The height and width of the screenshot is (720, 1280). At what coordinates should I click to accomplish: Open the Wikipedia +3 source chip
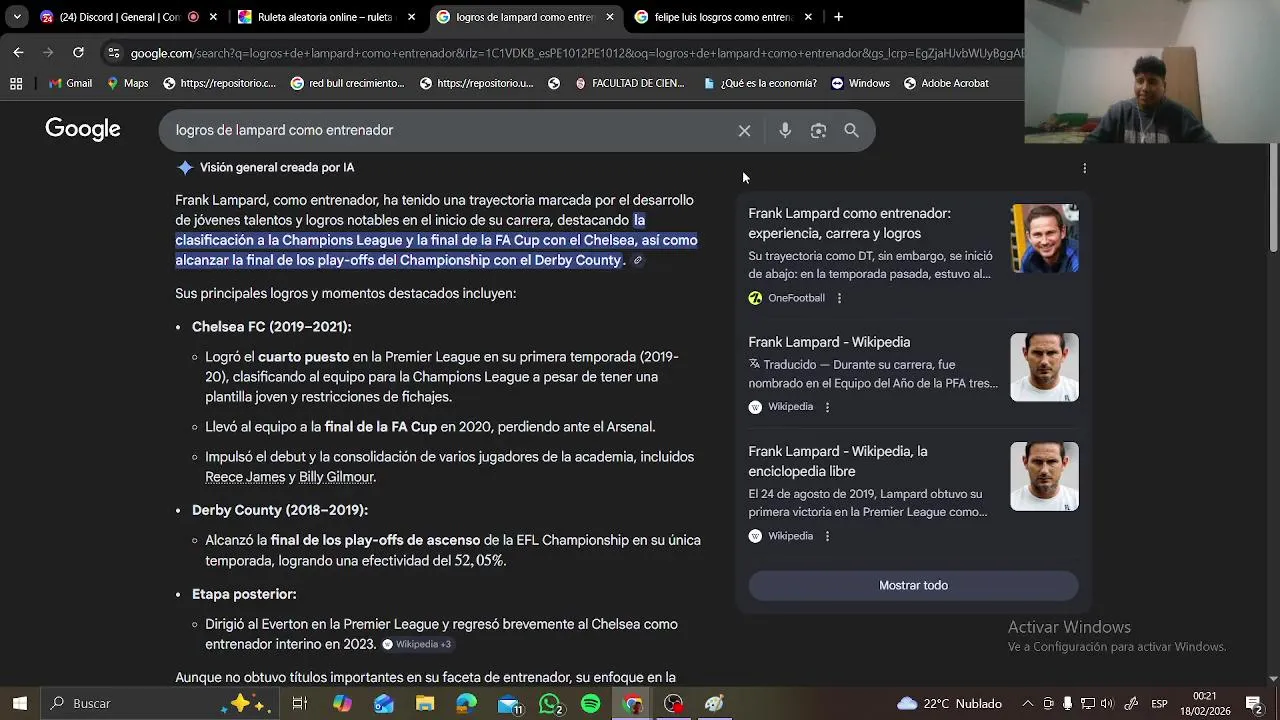point(418,645)
